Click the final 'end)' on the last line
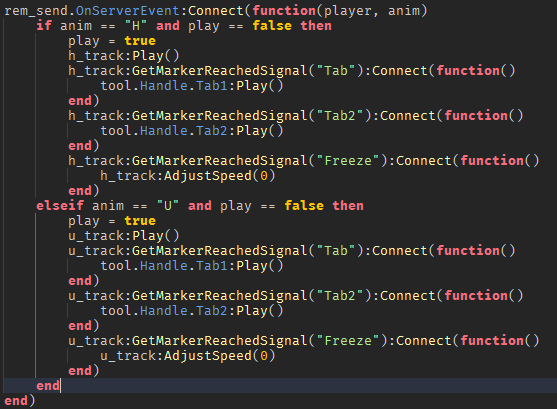 tap(20, 401)
